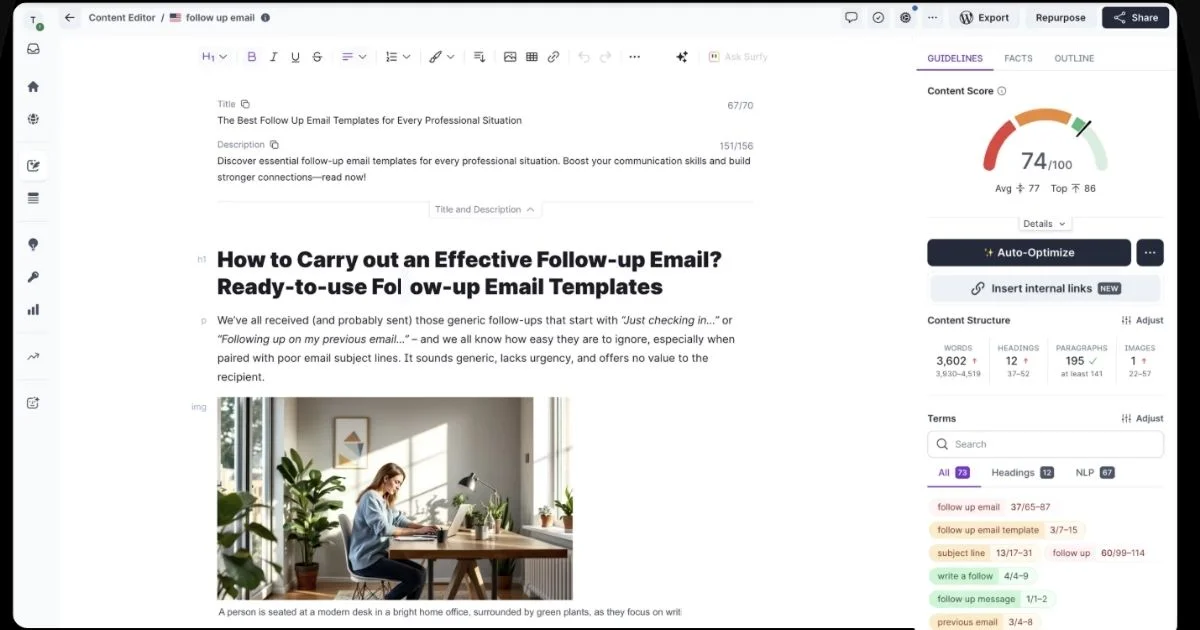
Task: Open the bar chart sidebar icon
Action: coord(33,309)
